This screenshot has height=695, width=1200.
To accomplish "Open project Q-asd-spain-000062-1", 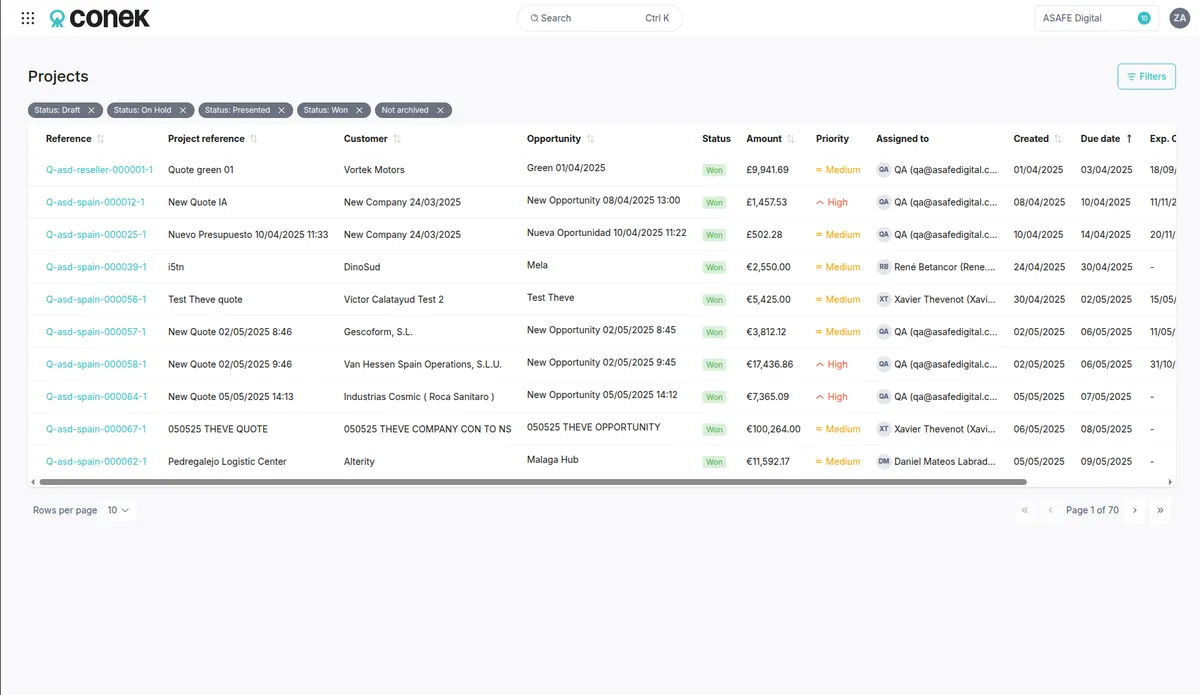I will point(96,462).
